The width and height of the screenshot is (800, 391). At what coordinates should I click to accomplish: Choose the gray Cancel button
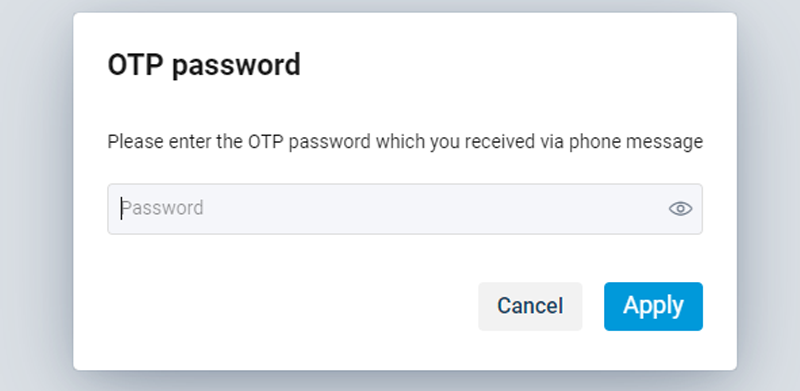(530, 306)
